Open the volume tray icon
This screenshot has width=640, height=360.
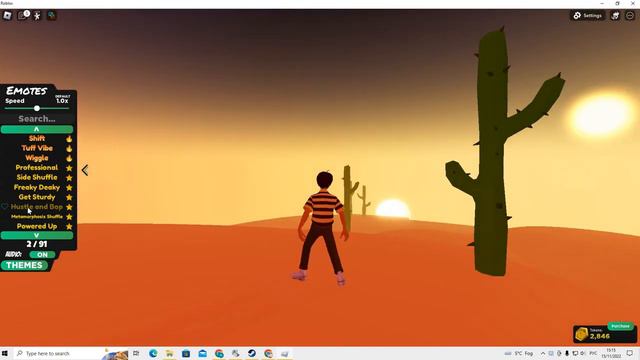pyautogui.click(x=583, y=353)
